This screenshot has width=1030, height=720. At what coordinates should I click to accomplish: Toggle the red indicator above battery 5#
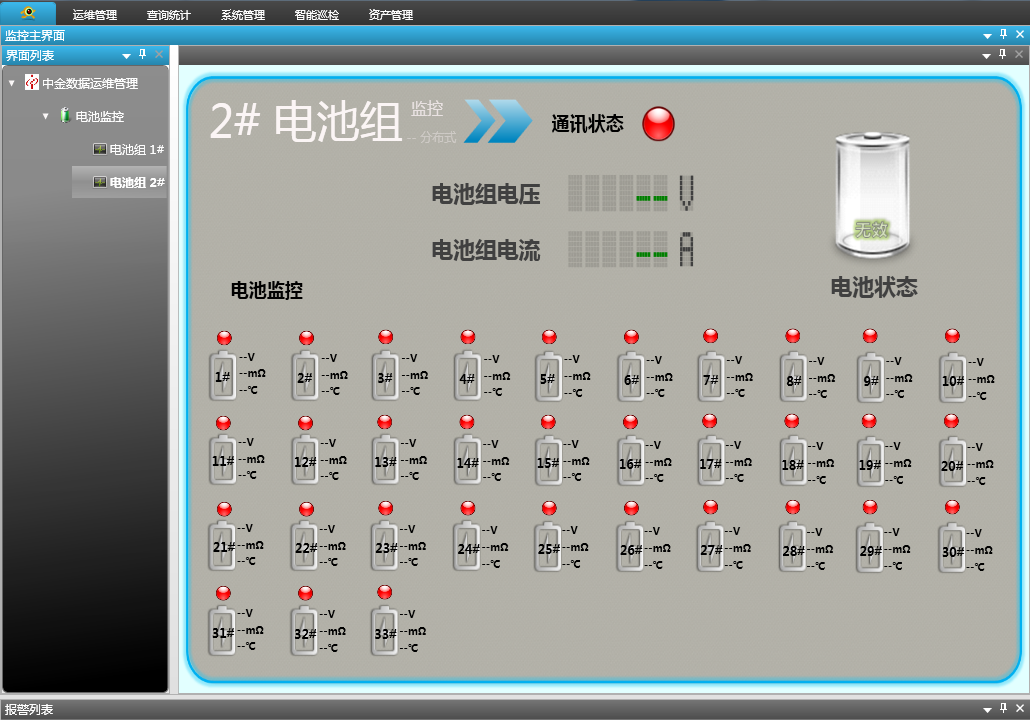548,336
